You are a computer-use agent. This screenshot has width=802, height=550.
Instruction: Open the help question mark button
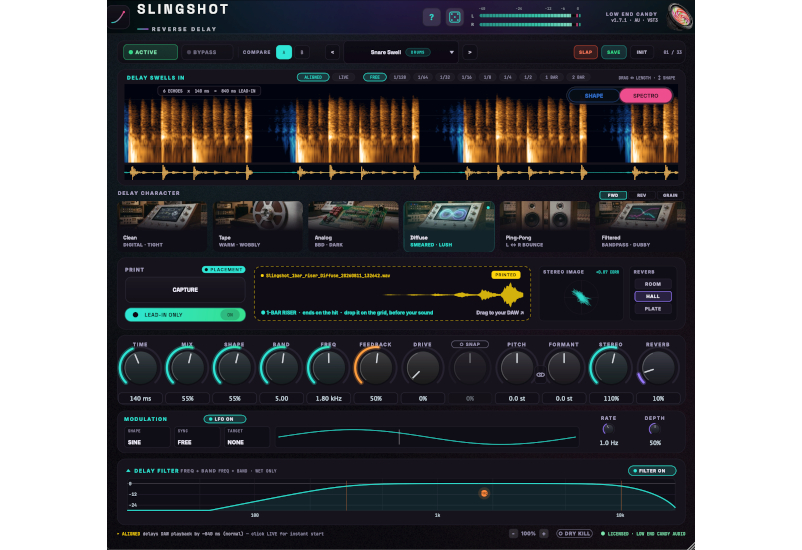point(431,17)
